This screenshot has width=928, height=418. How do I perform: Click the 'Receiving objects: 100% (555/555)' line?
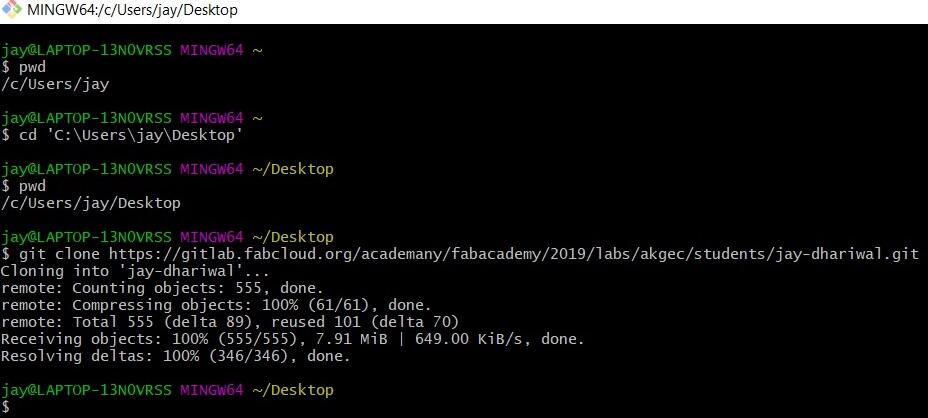pyautogui.click(x=292, y=339)
